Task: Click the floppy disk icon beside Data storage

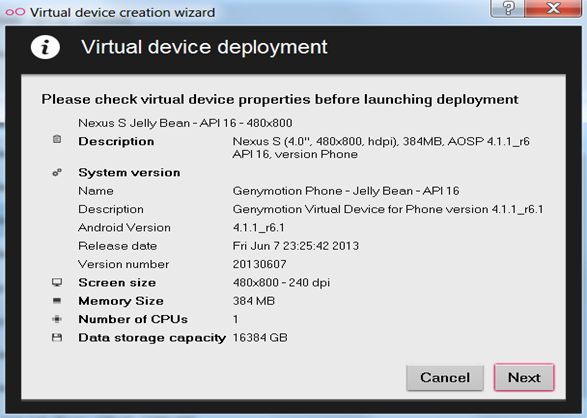Action: click(57, 338)
